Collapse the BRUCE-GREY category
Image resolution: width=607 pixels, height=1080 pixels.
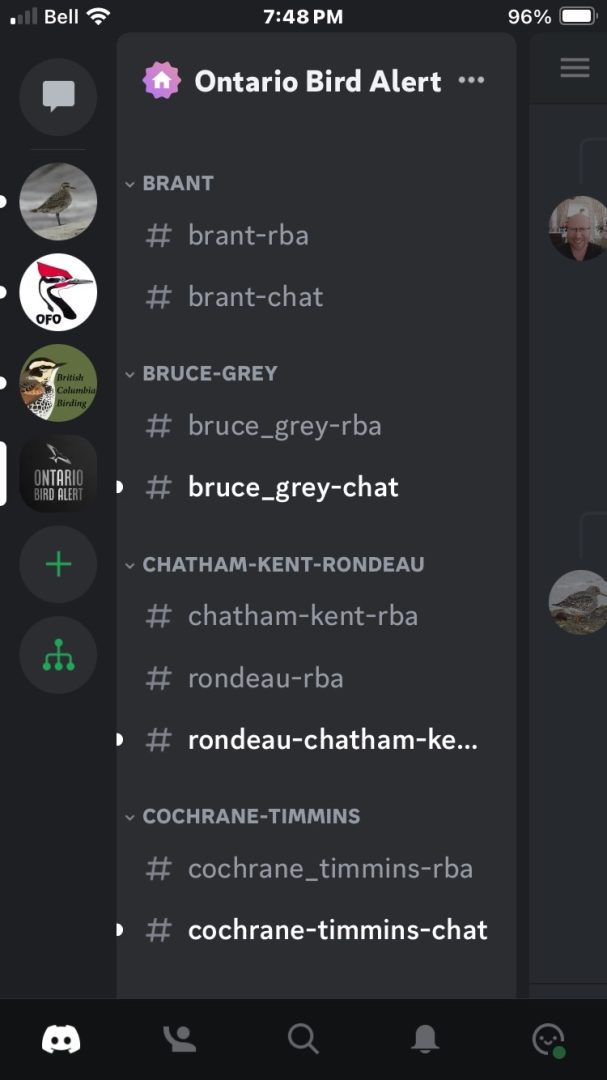click(x=201, y=373)
